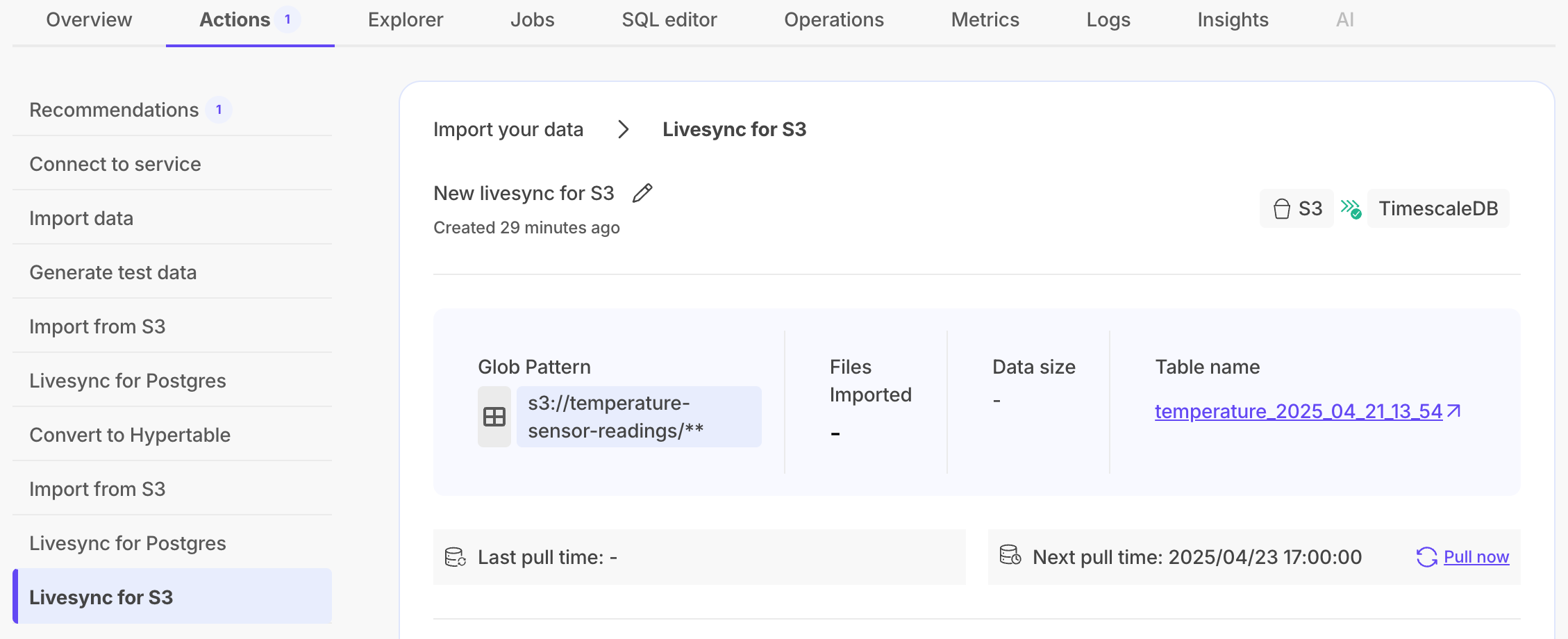The height and width of the screenshot is (639, 1568).
Task: Choose Generate test data in sidebar
Action: pos(112,272)
